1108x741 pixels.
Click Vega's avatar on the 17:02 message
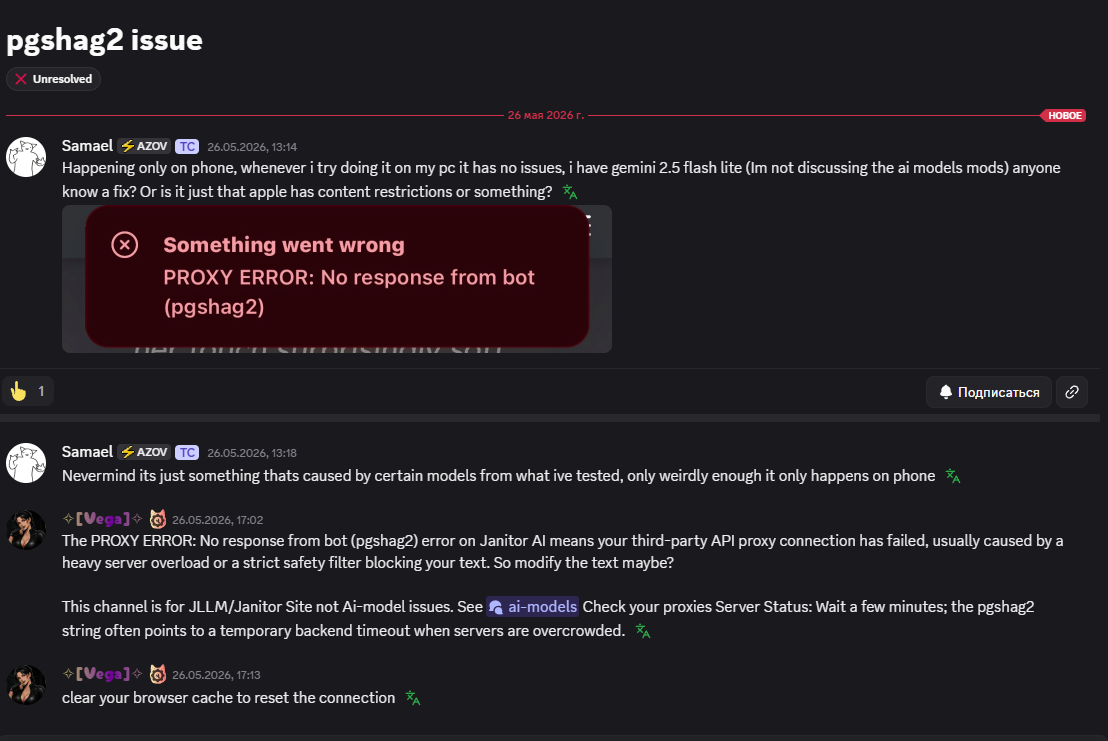click(26, 530)
